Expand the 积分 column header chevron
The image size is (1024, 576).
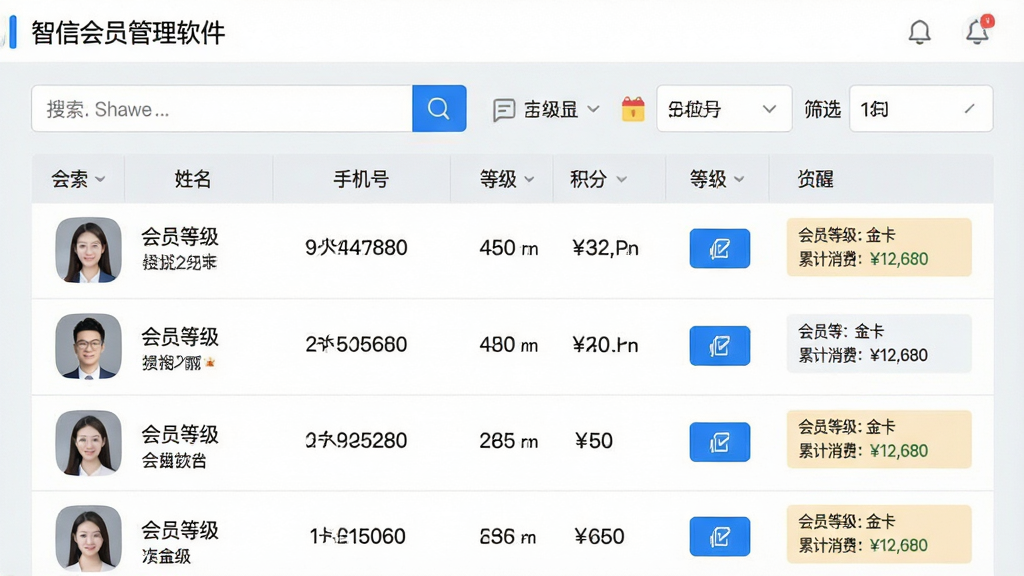(621, 179)
